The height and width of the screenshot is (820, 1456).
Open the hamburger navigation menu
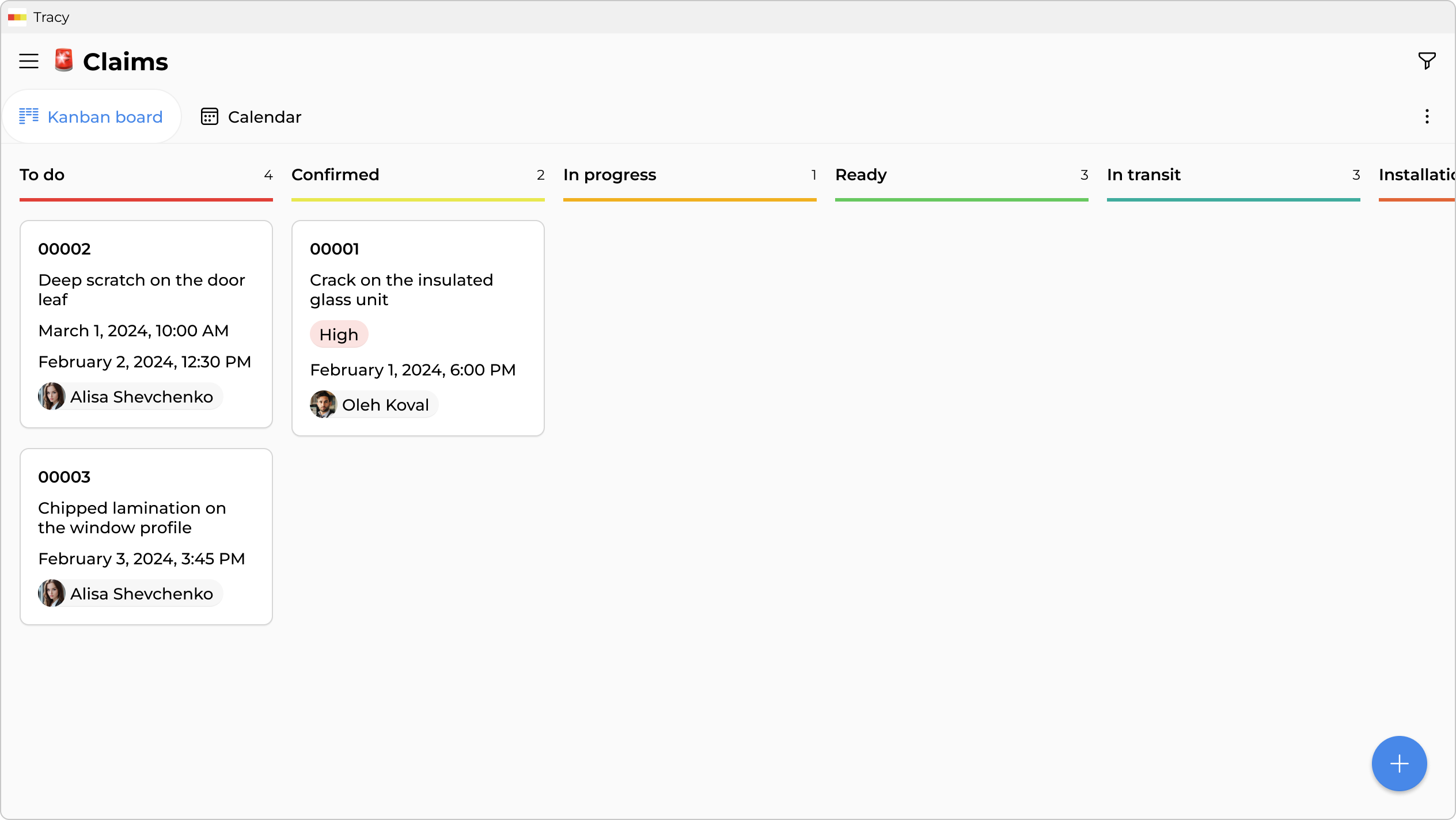(x=28, y=60)
